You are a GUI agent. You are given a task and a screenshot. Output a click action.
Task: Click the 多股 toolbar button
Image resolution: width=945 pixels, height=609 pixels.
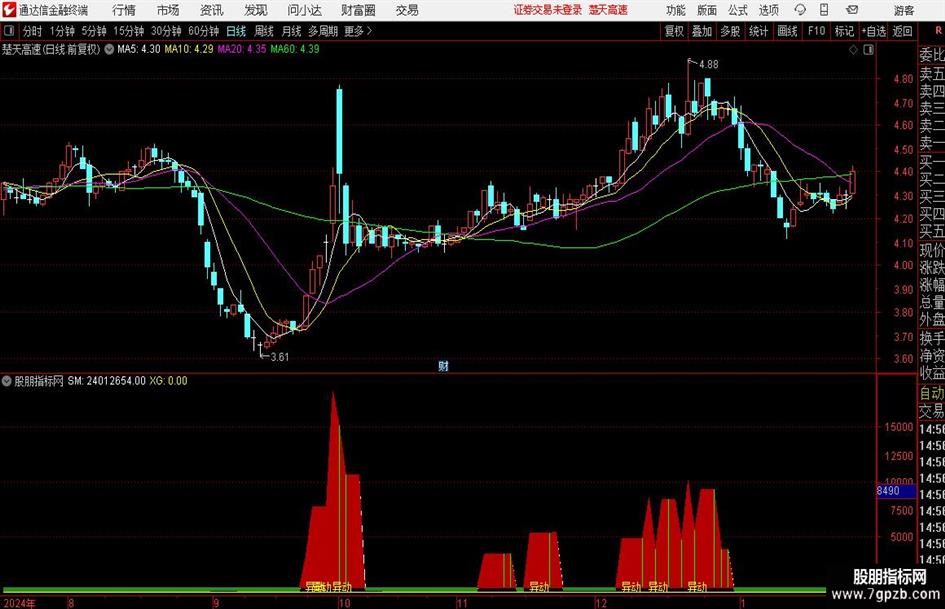(x=730, y=31)
